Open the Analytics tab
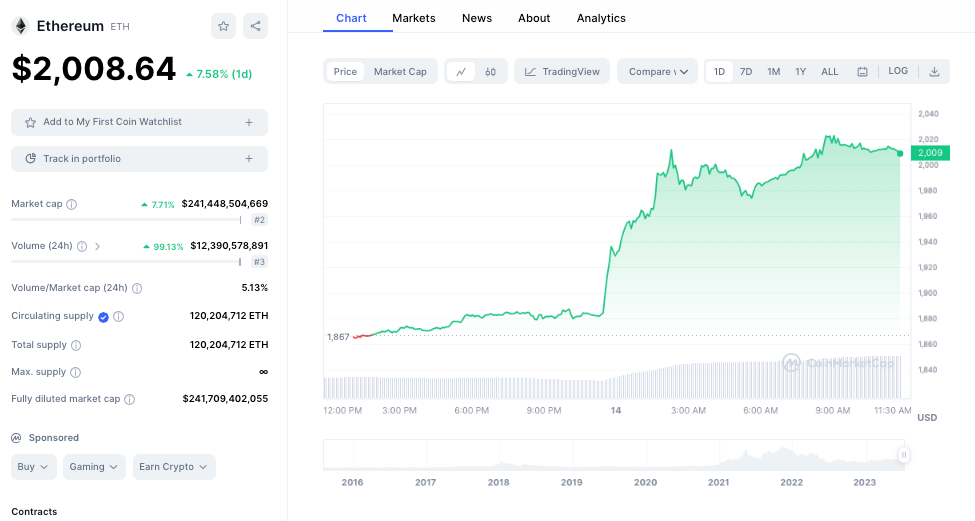The height and width of the screenshot is (521, 975). click(601, 18)
